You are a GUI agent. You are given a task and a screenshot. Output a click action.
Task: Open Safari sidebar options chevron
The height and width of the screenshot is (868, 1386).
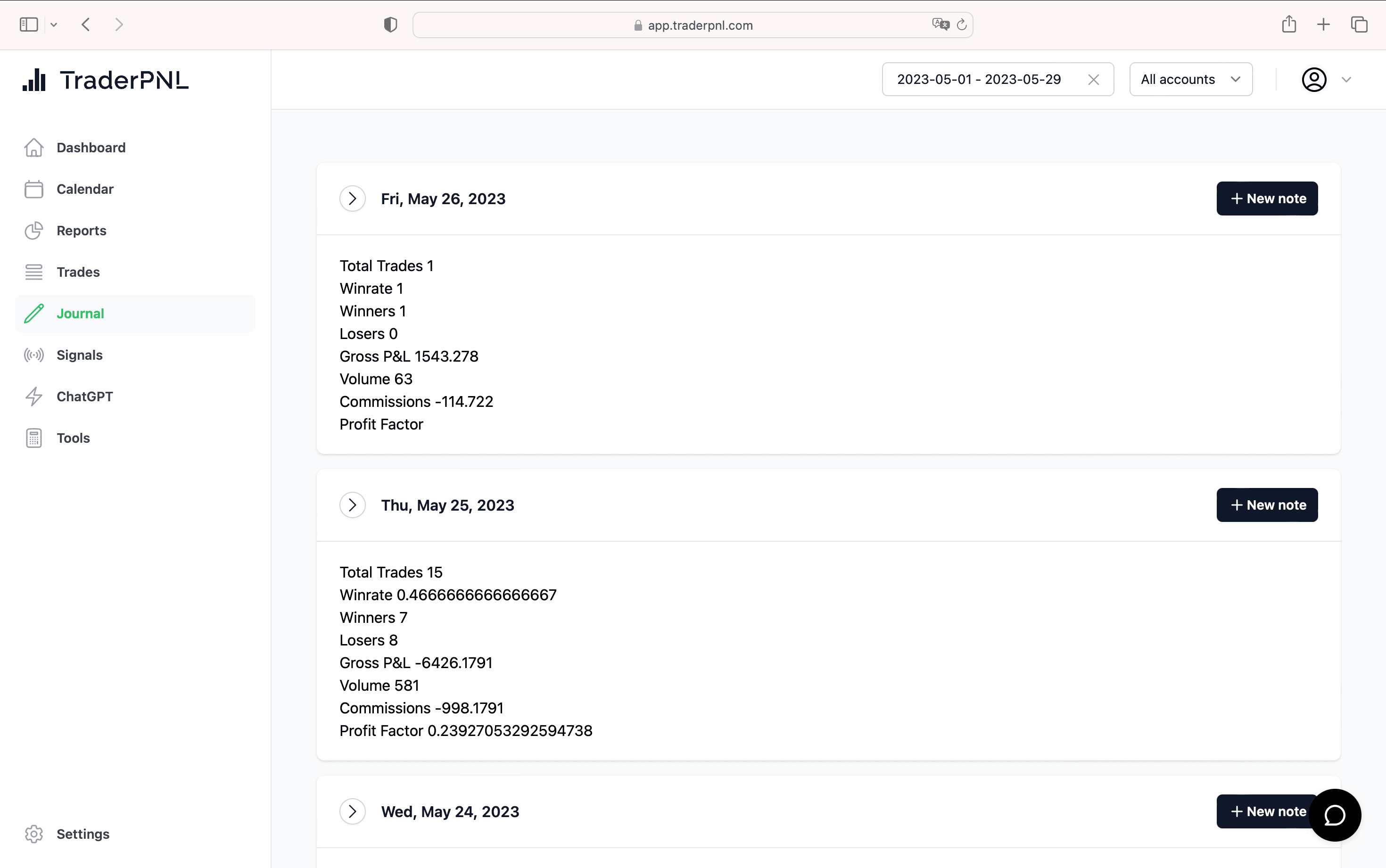click(x=54, y=25)
